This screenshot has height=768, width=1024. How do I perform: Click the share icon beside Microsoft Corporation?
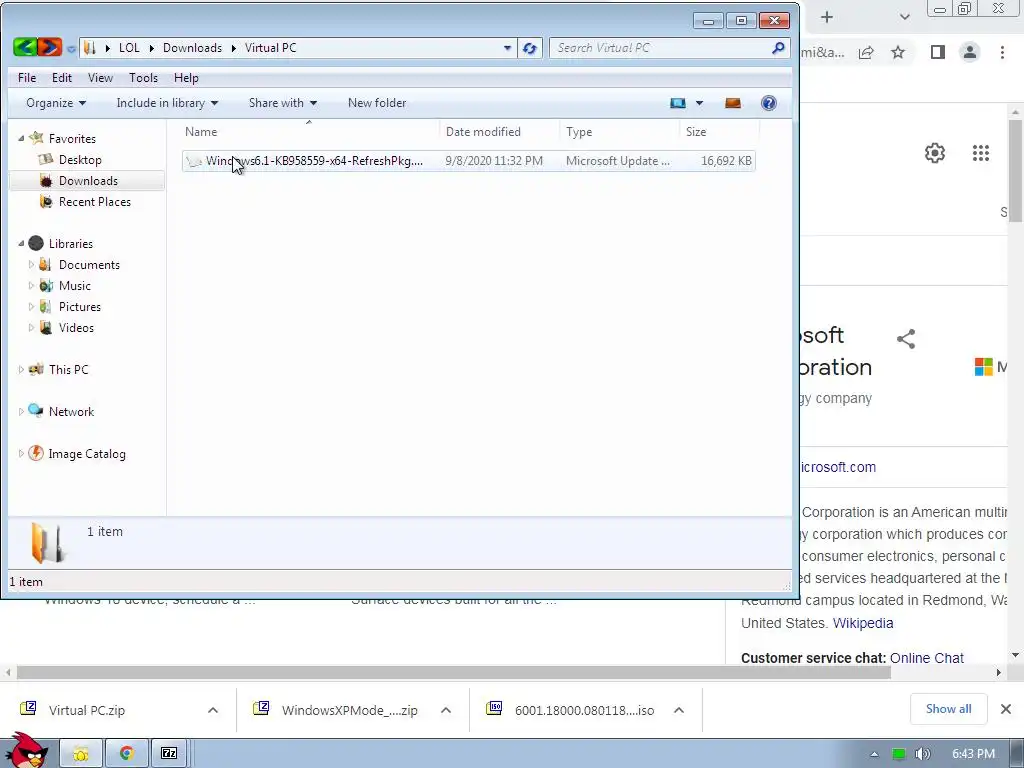click(906, 338)
